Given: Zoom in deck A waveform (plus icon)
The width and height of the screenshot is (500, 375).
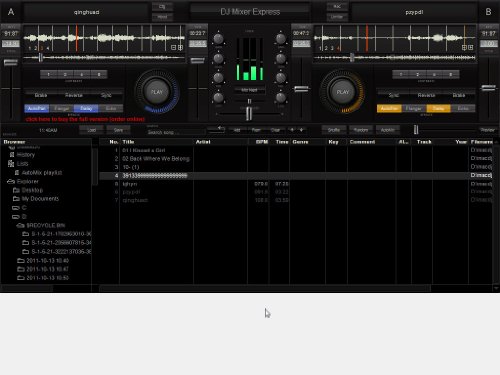Looking at the screenshot, I should click(180, 48).
